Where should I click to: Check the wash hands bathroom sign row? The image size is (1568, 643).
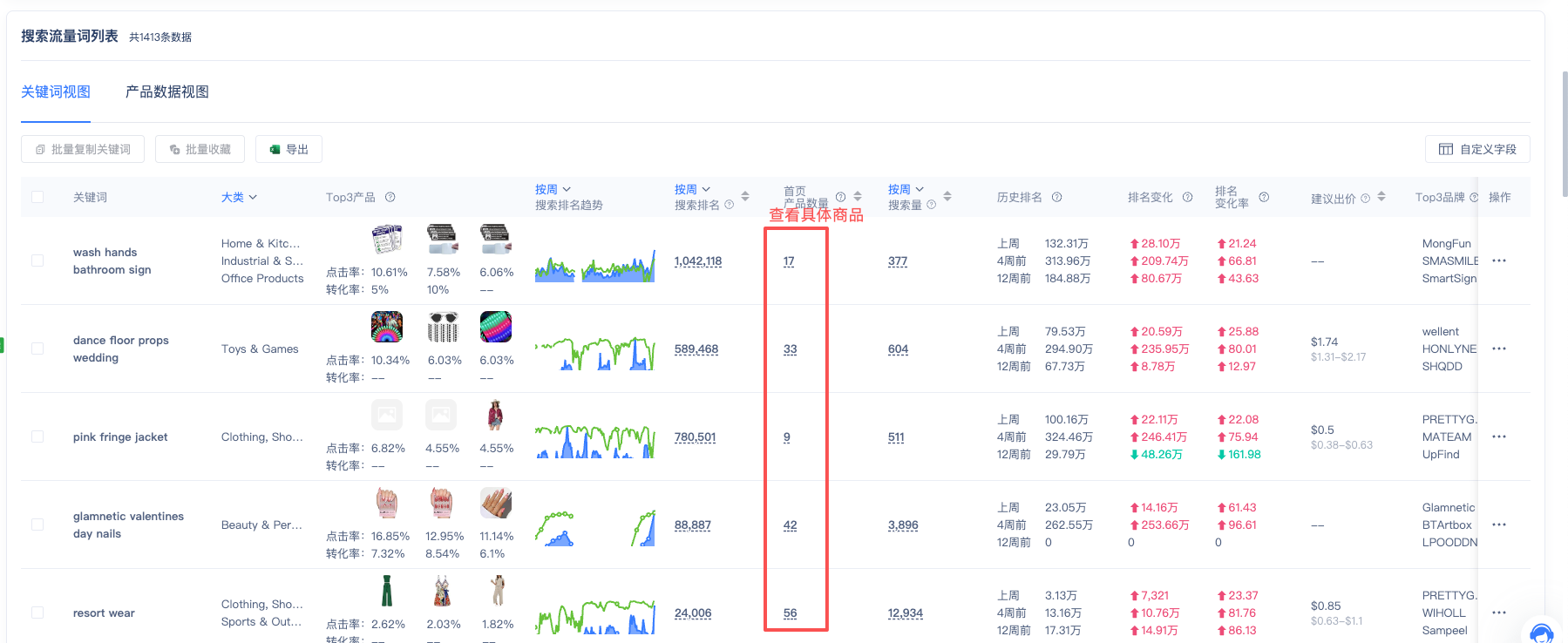pos(37,261)
